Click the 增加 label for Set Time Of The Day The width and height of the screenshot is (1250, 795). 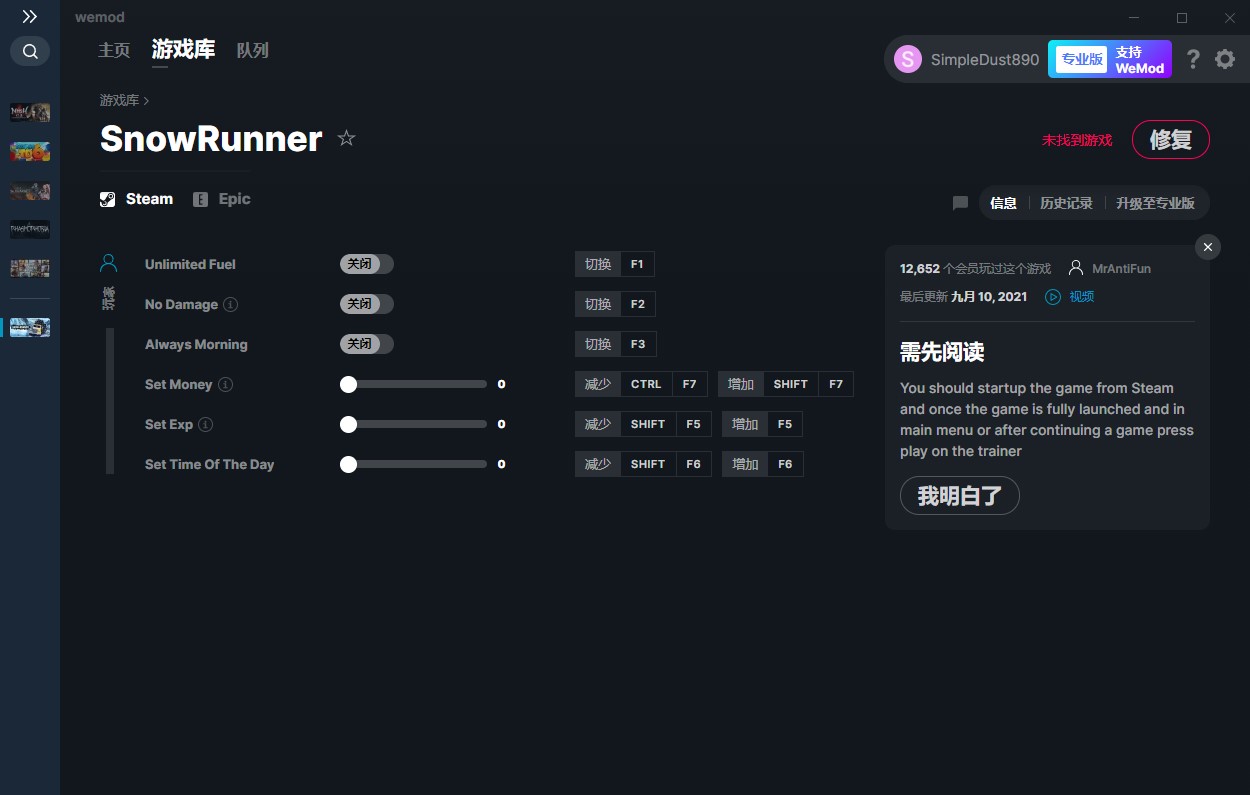pos(745,464)
